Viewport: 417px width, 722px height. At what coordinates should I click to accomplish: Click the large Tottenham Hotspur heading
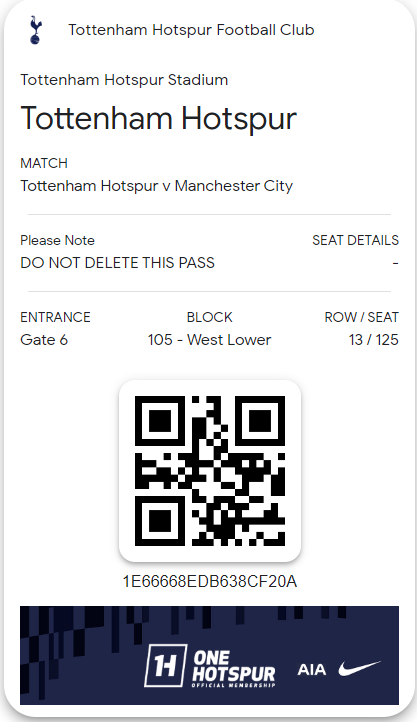point(159,119)
